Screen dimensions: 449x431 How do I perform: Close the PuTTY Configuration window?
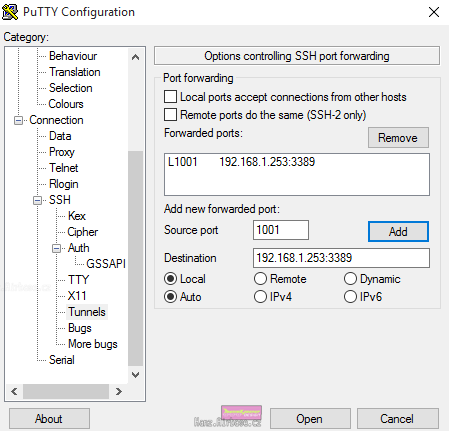click(x=434, y=12)
